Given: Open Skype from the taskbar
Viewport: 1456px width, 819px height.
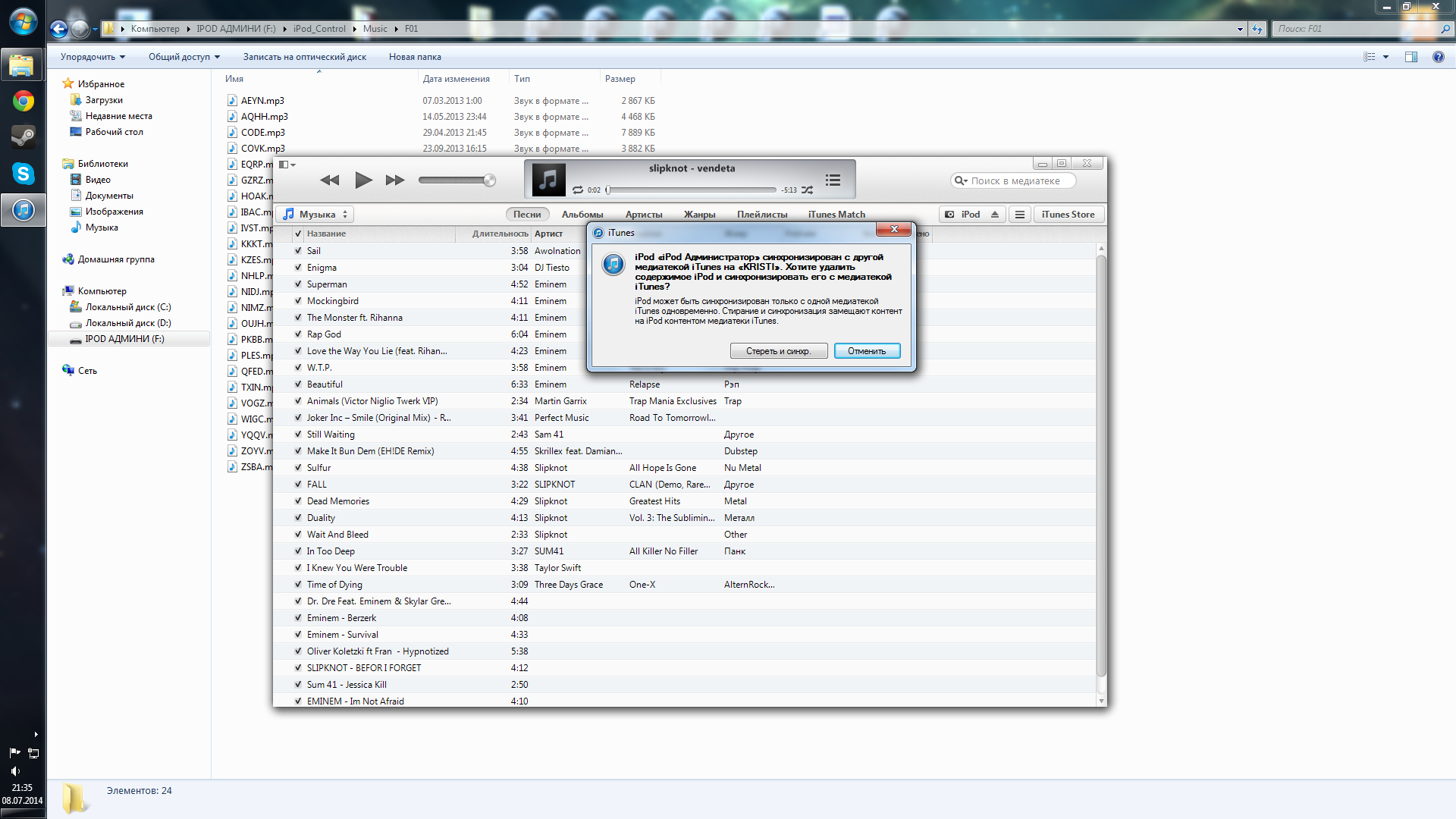Looking at the screenshot, I should pos(23,174).
